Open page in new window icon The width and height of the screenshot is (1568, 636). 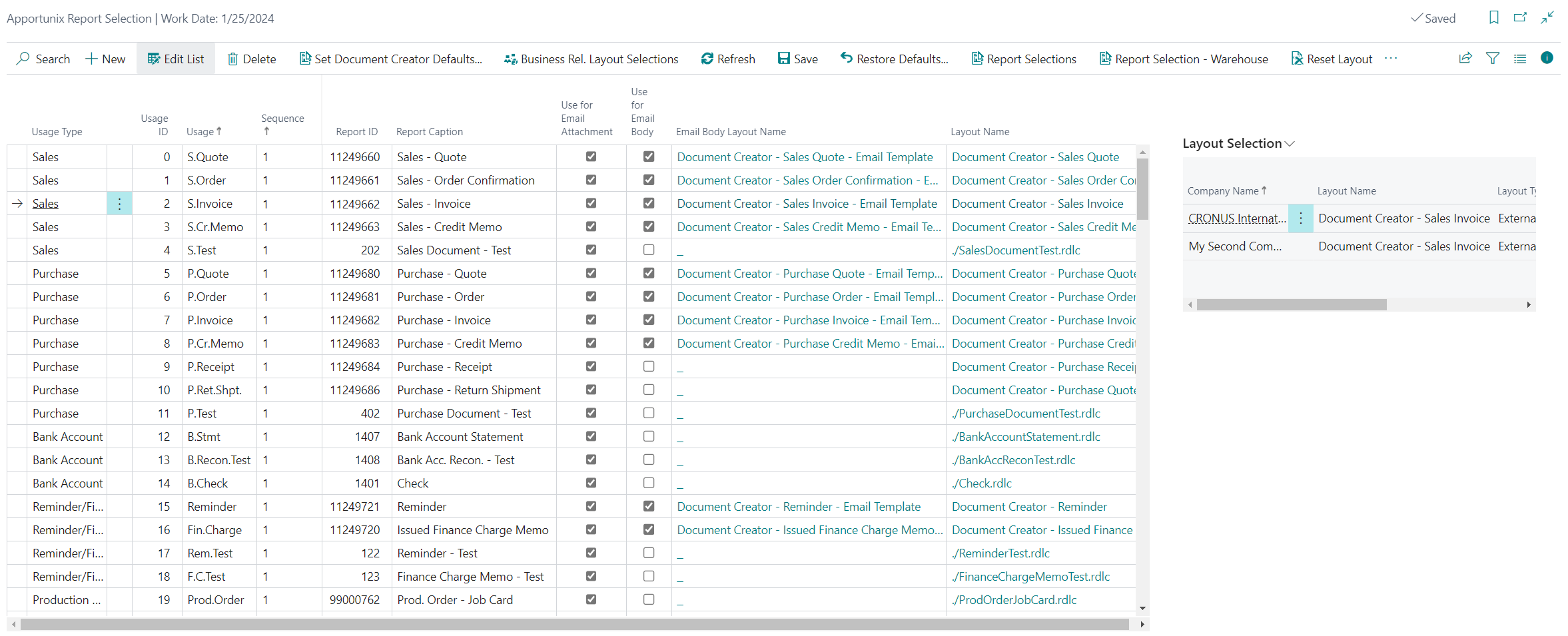pyautogui.click(x=1520, y=18)
